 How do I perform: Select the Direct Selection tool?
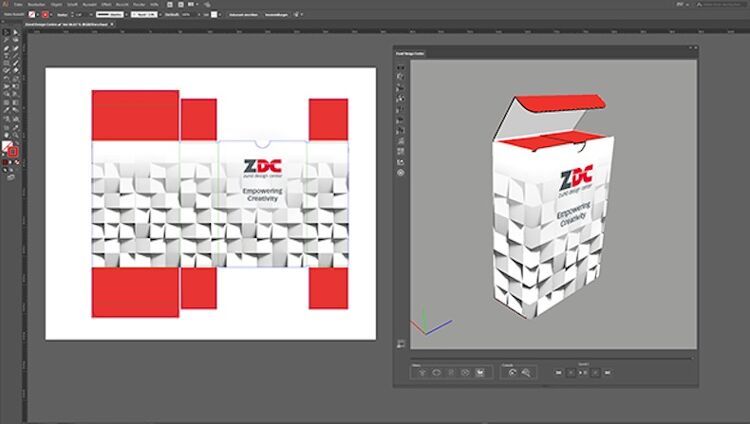[16, 33]
